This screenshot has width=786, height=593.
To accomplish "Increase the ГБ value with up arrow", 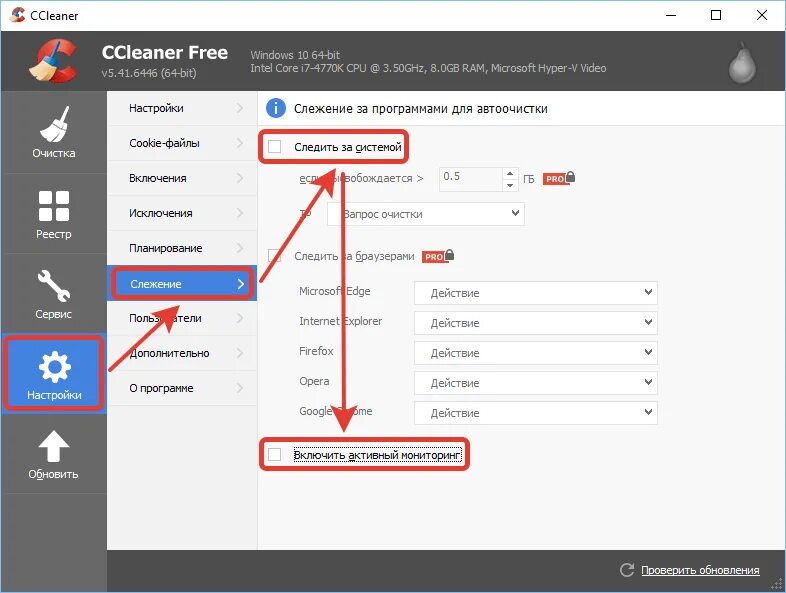I will point(510,173).
